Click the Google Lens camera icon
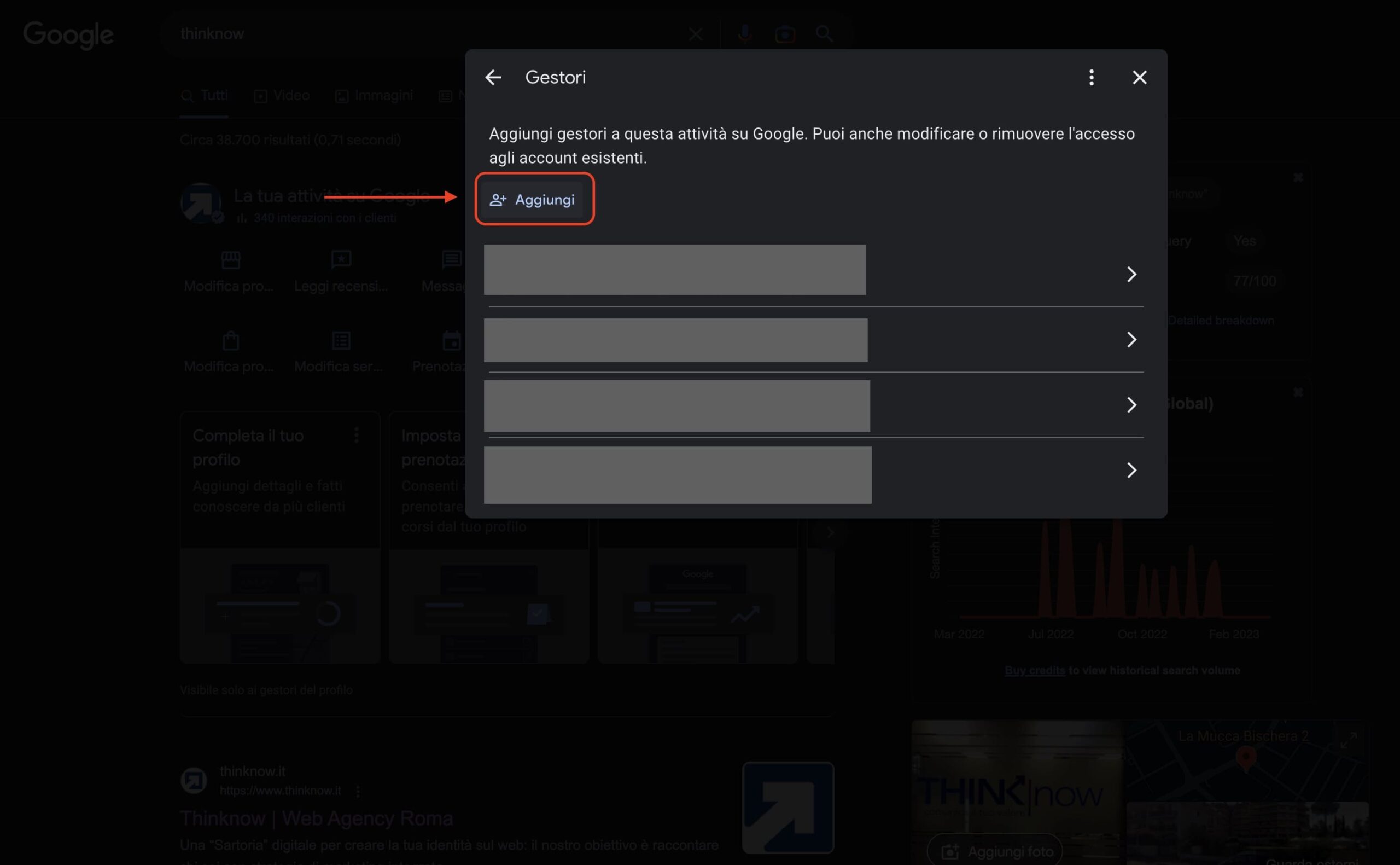The width and height of the screenshot is (1400, 865). [x=784, y=34]
